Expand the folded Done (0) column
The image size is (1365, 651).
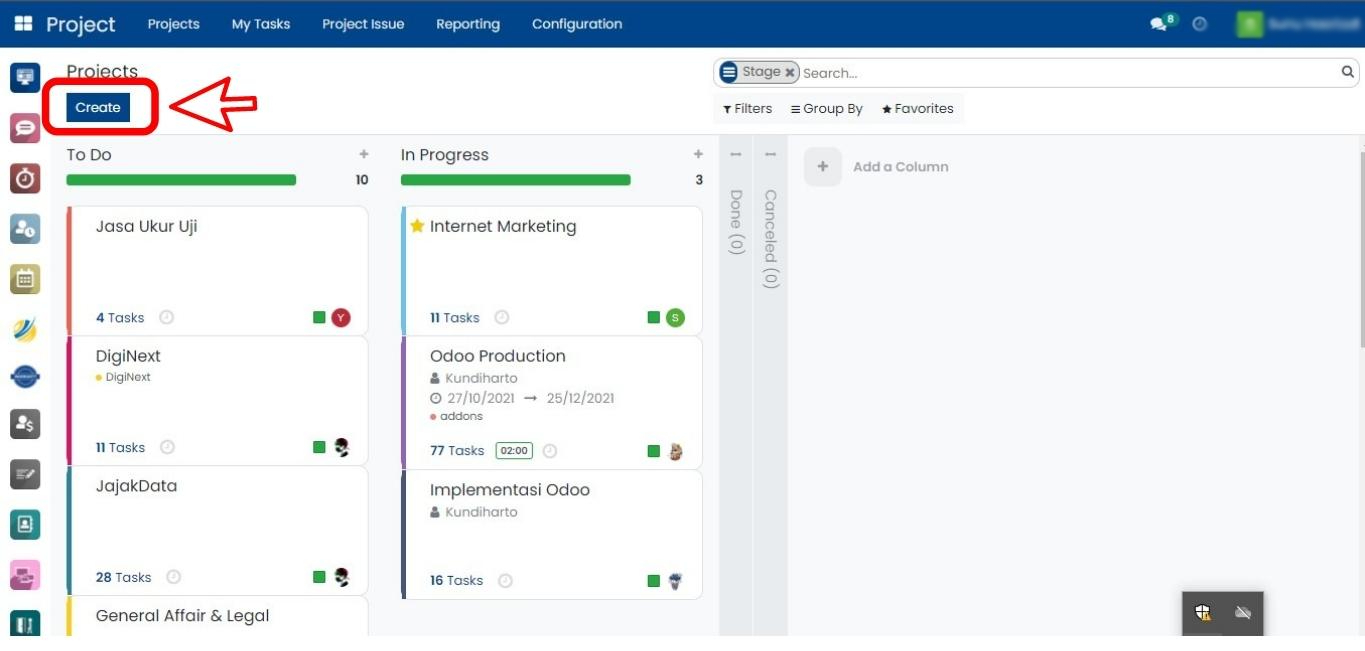pos(736,222)
